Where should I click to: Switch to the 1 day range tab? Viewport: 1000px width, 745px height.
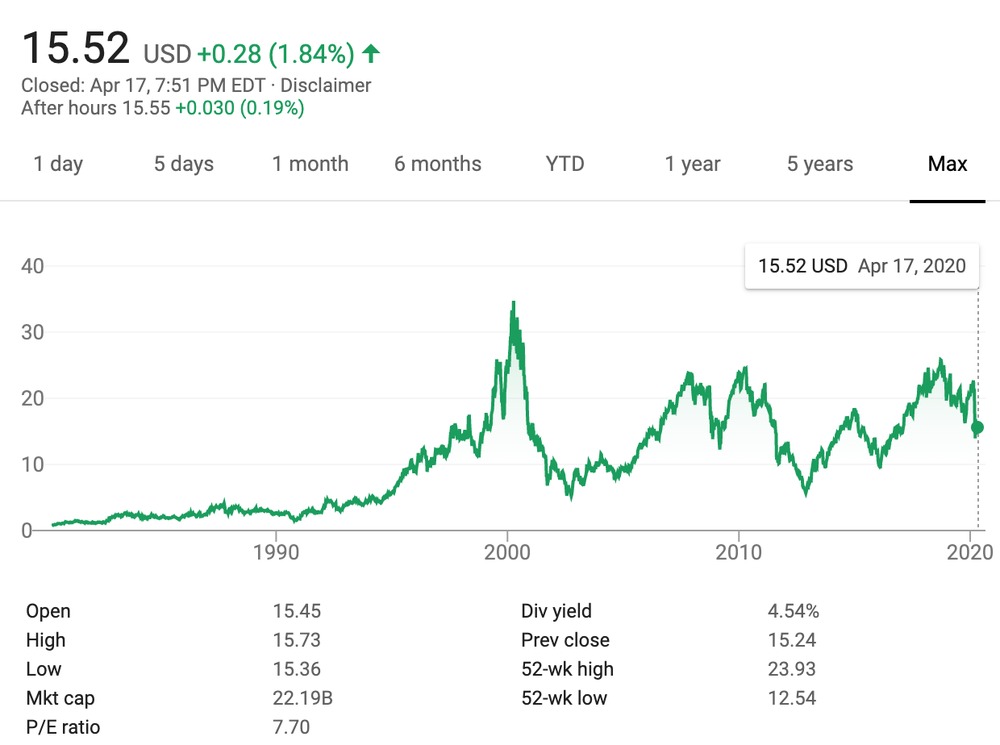point(58,164)
